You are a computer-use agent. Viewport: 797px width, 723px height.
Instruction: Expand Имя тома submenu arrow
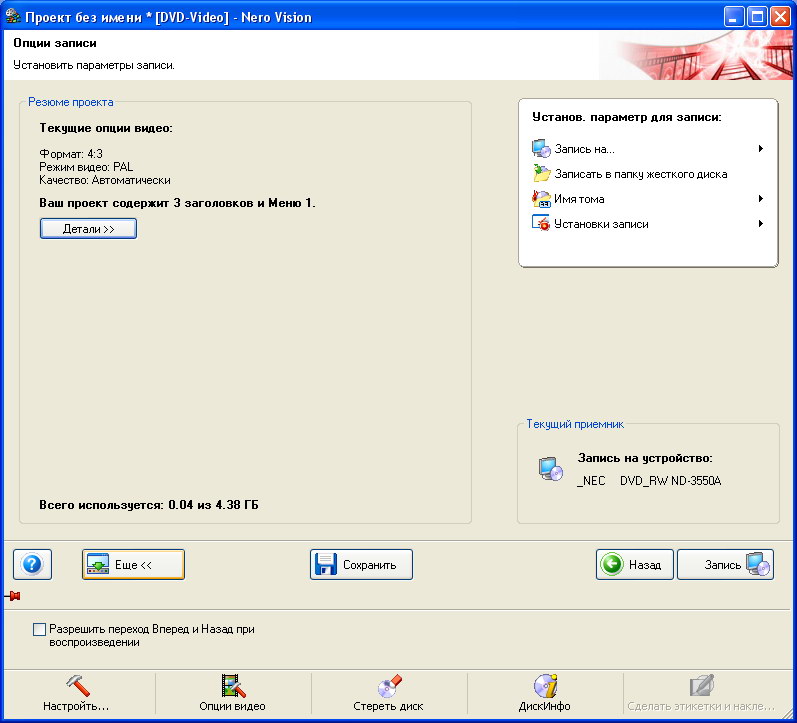point(761,198)
